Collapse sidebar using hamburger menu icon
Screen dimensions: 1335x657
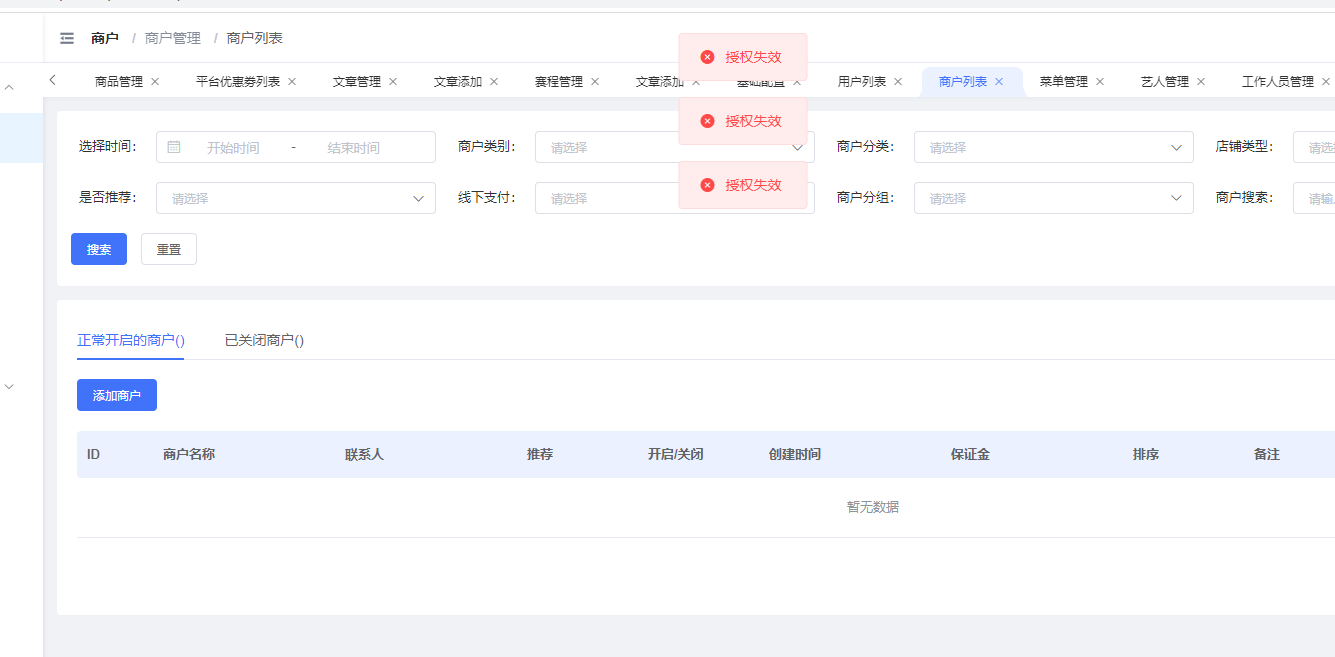[x=67, y=38]
